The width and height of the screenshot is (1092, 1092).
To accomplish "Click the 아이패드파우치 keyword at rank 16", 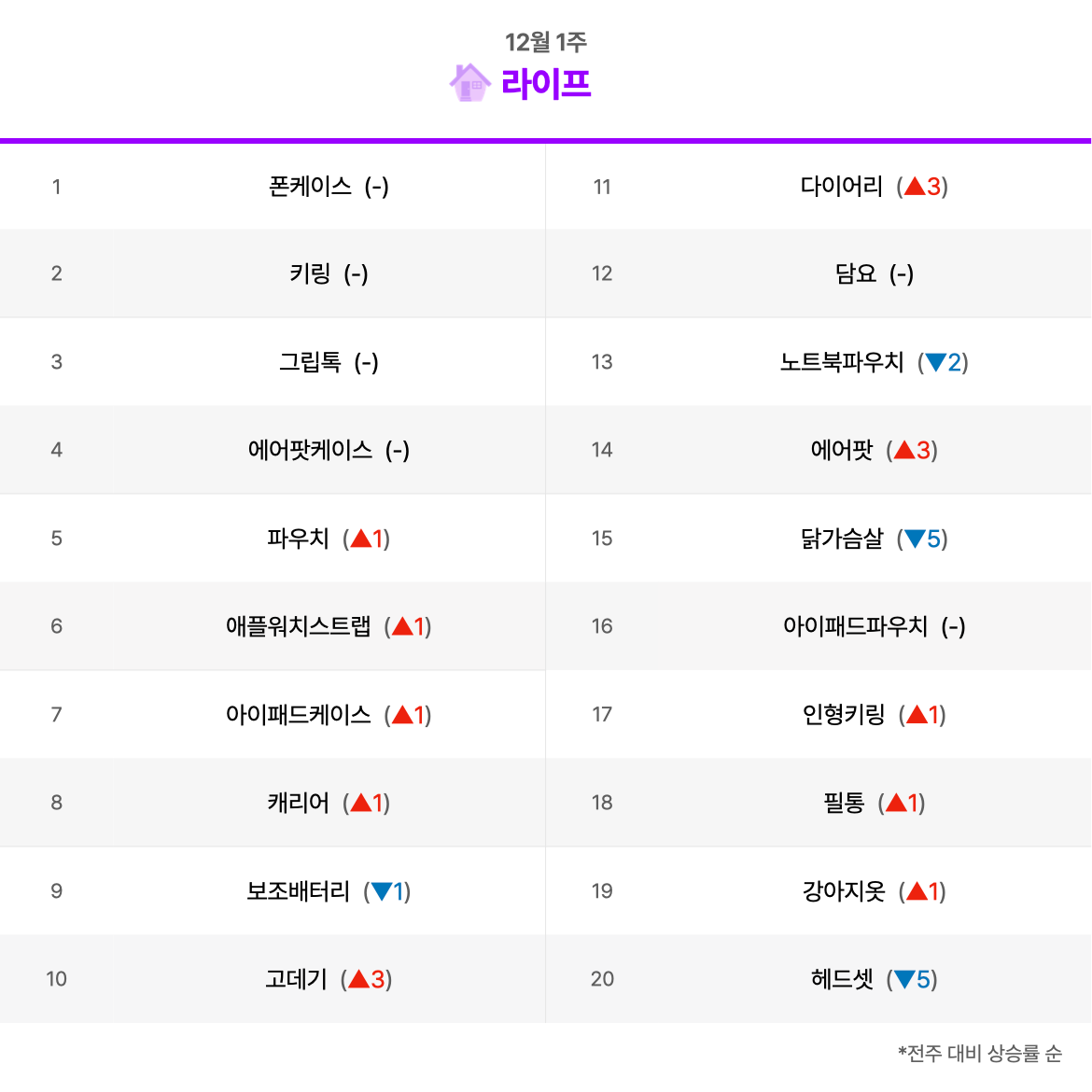I will pyautogui.click(x=855, y=626).
